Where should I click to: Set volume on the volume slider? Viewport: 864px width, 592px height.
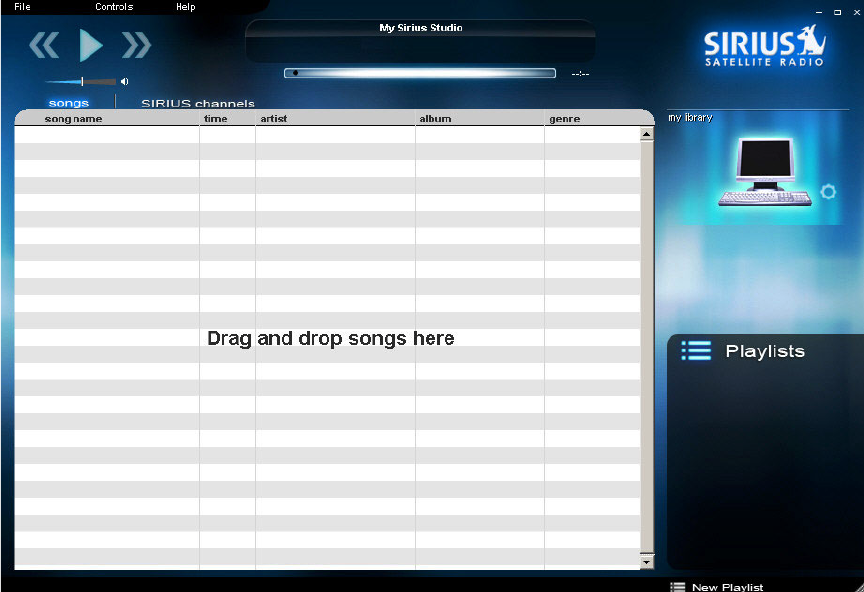[80, 82]
